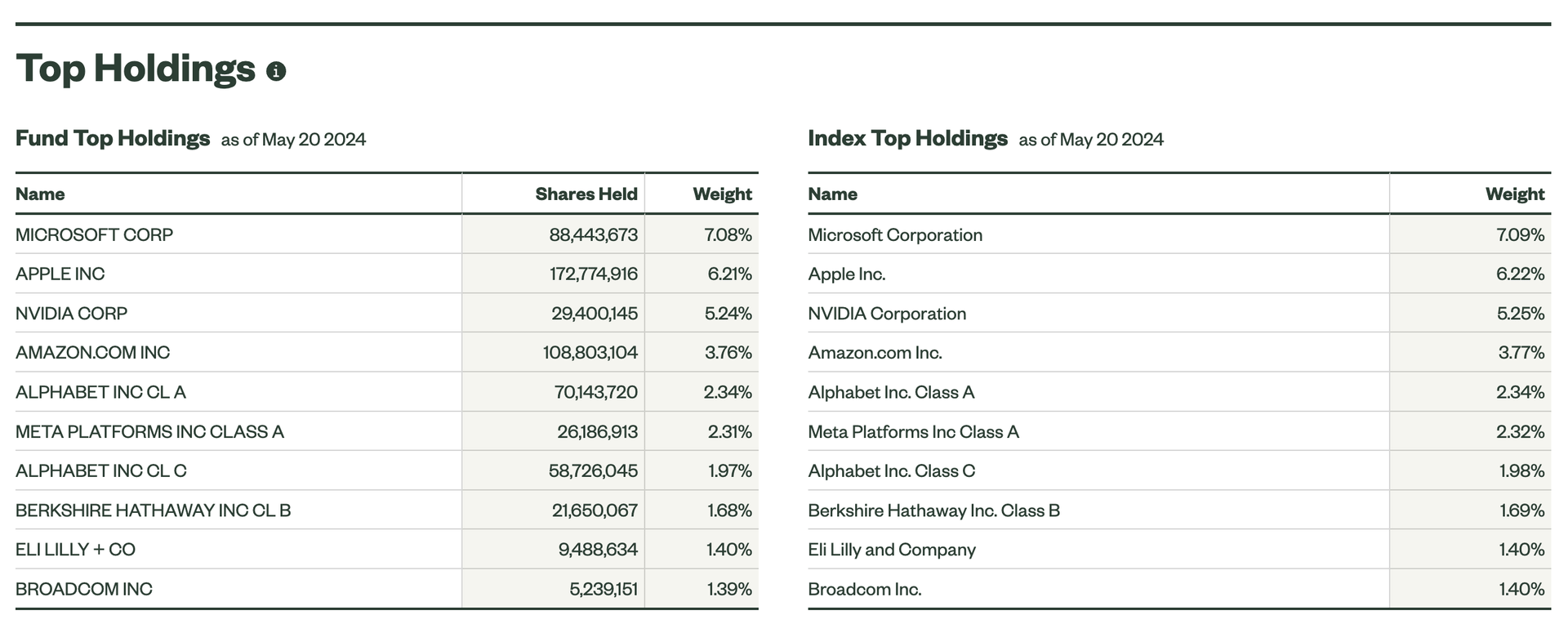Select BERKSHIRE HATHAWAY INC CL B

(x=153, y=510)
